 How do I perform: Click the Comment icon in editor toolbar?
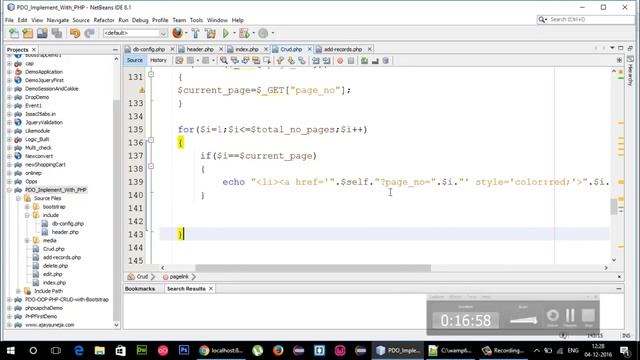pyautogui.click(x=364, y=60)
